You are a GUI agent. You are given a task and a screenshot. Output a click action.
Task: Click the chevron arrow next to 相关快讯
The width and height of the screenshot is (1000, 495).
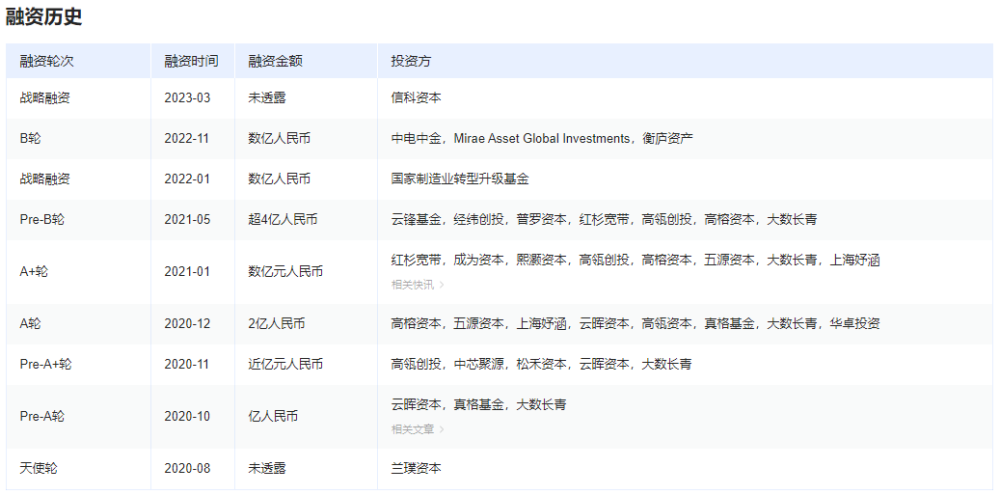tap(441, 284)
